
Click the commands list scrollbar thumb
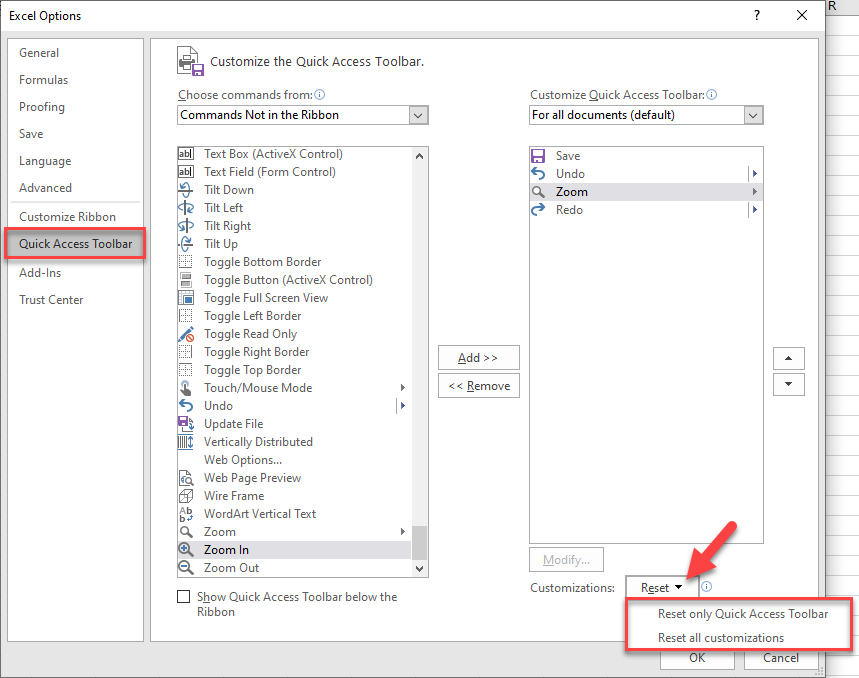tap(420, 543)
